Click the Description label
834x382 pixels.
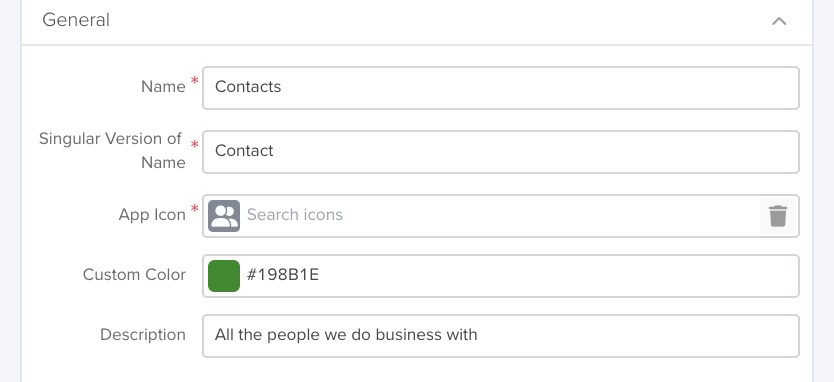[143, 335]
